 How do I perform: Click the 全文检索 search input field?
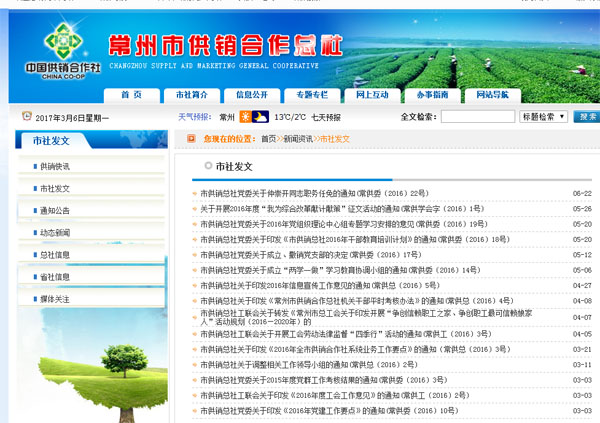coord(477,117)
